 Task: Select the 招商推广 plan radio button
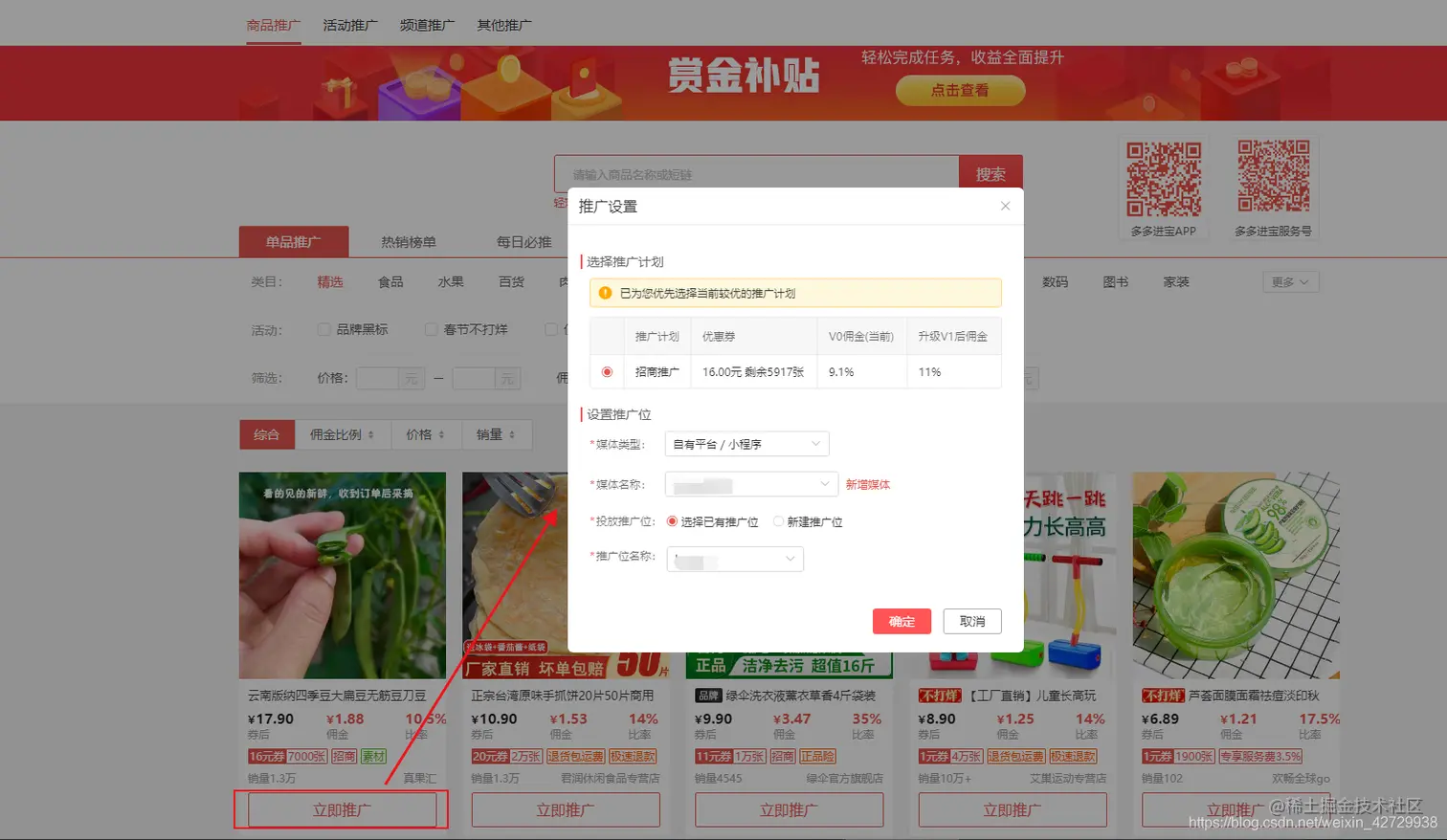click(607, 372)
